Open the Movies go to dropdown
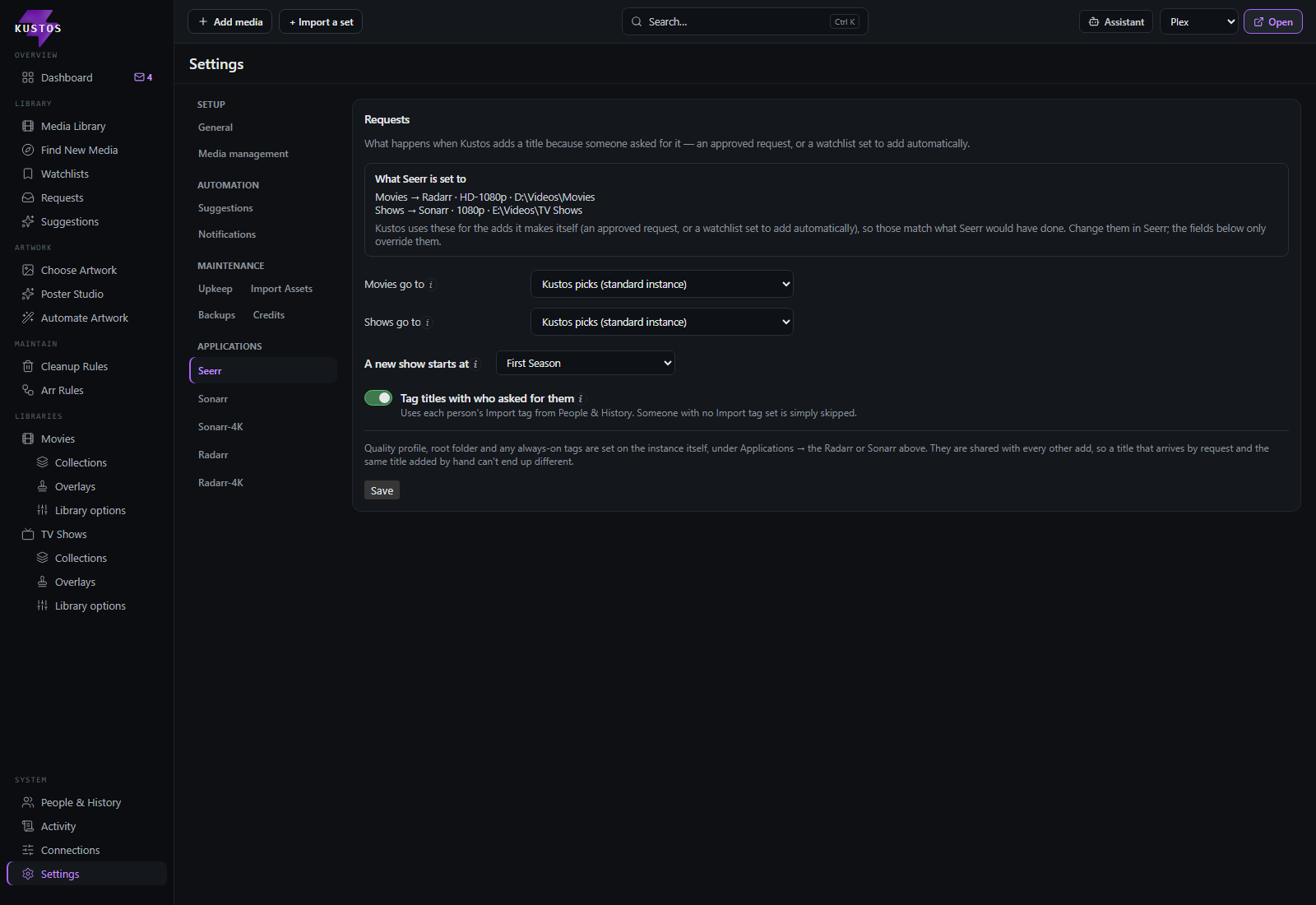Screen dimensions: 1316x905 tap(662, 284)
